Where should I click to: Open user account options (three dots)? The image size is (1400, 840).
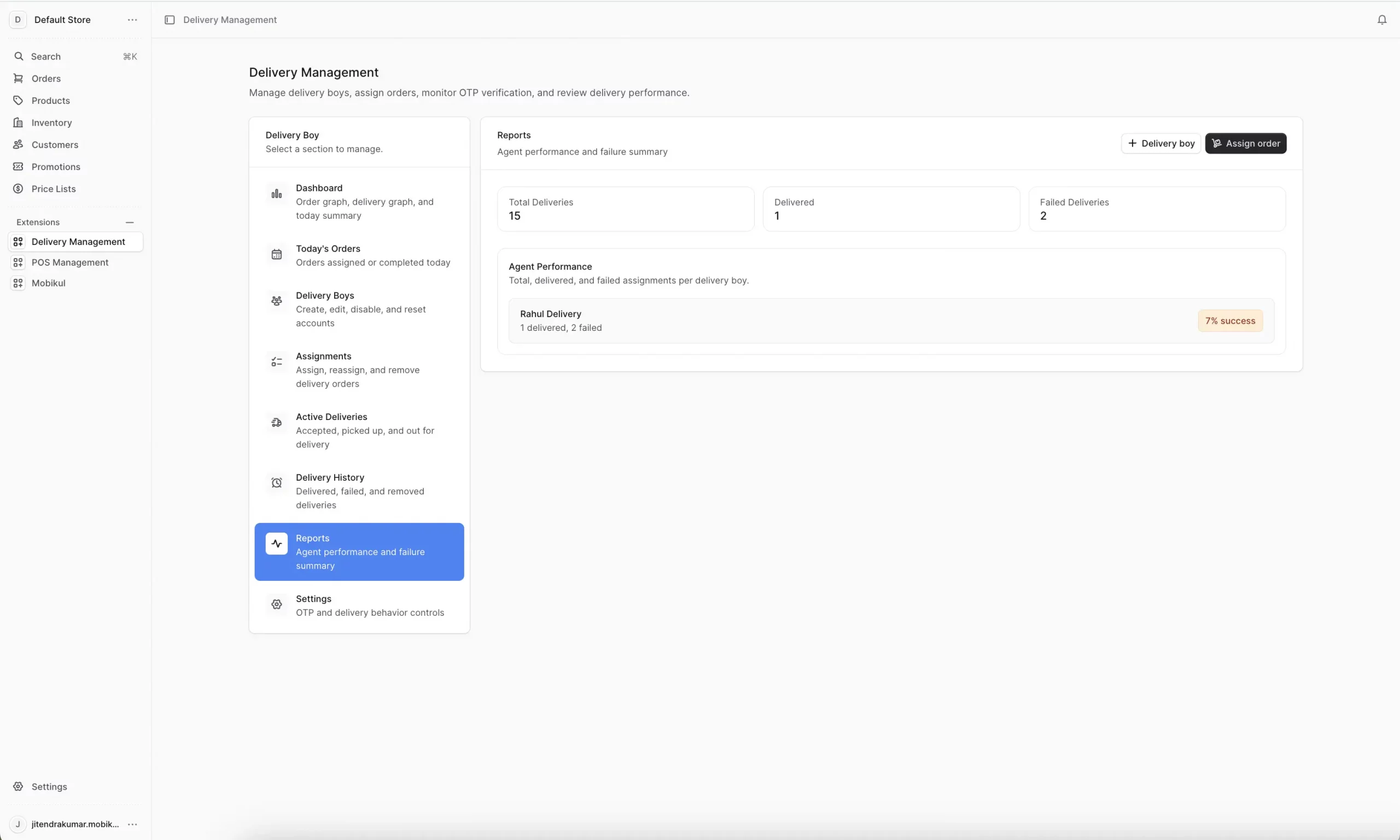[x=132, y=825]
